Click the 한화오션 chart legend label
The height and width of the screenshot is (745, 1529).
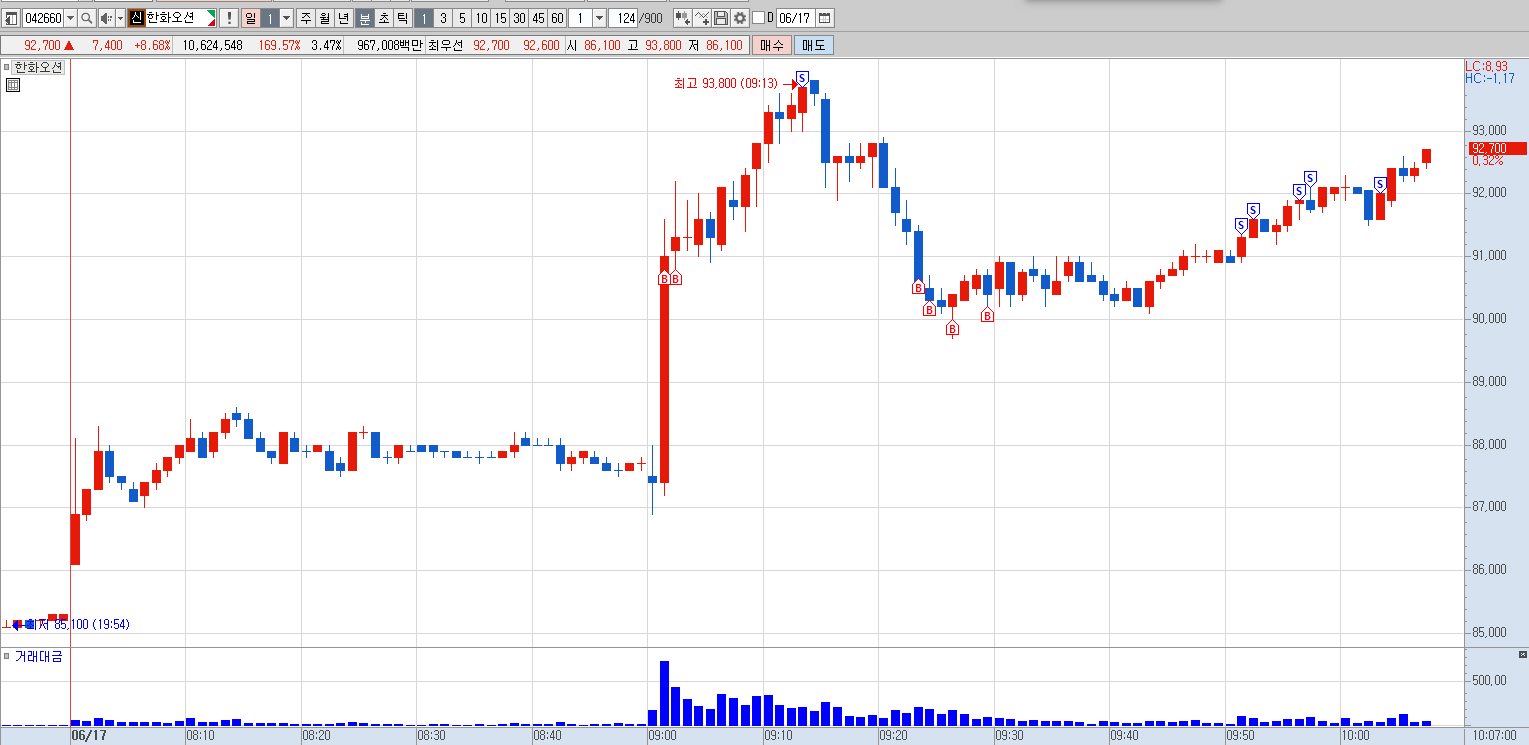click(38, 67)
